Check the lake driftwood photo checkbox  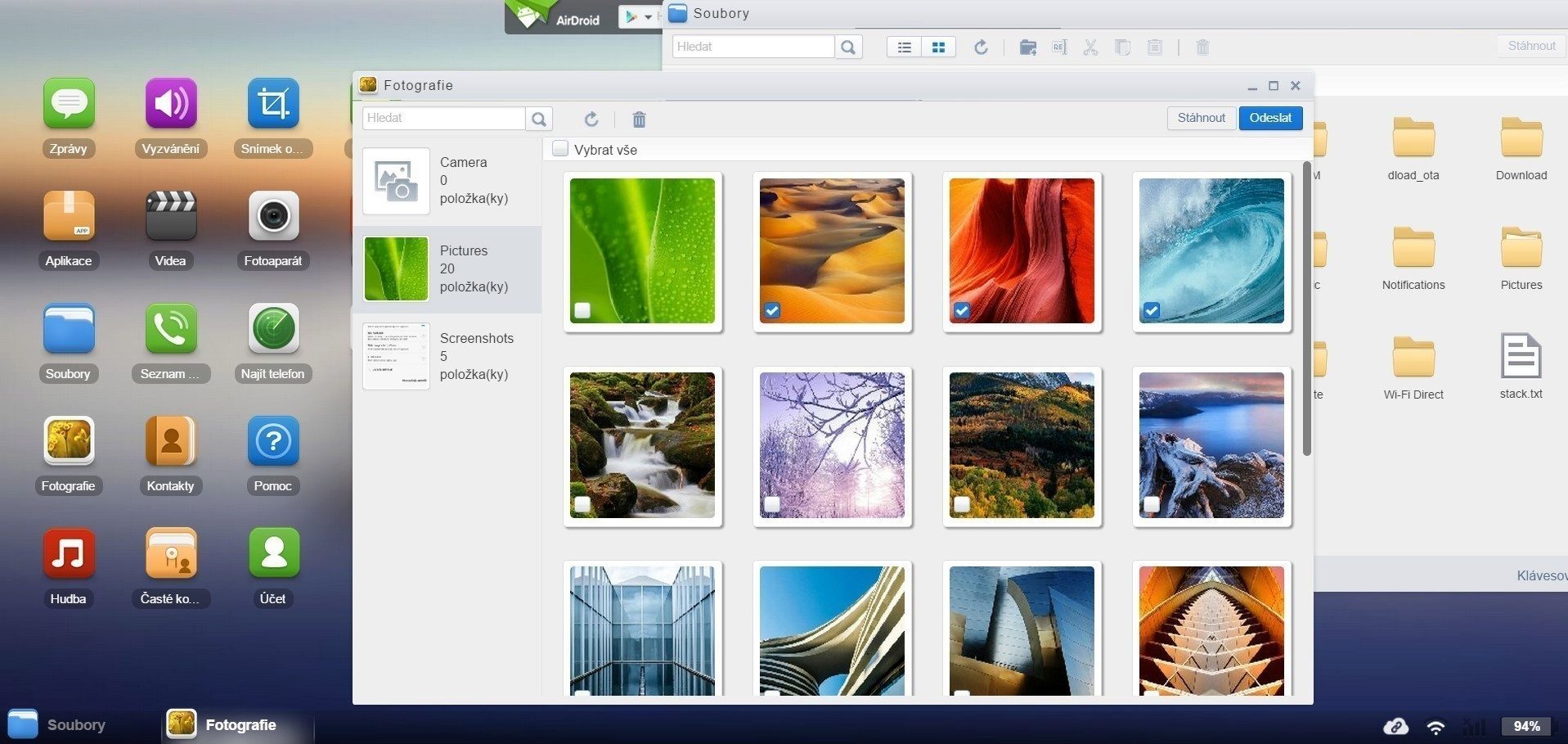click(1152, 504)
